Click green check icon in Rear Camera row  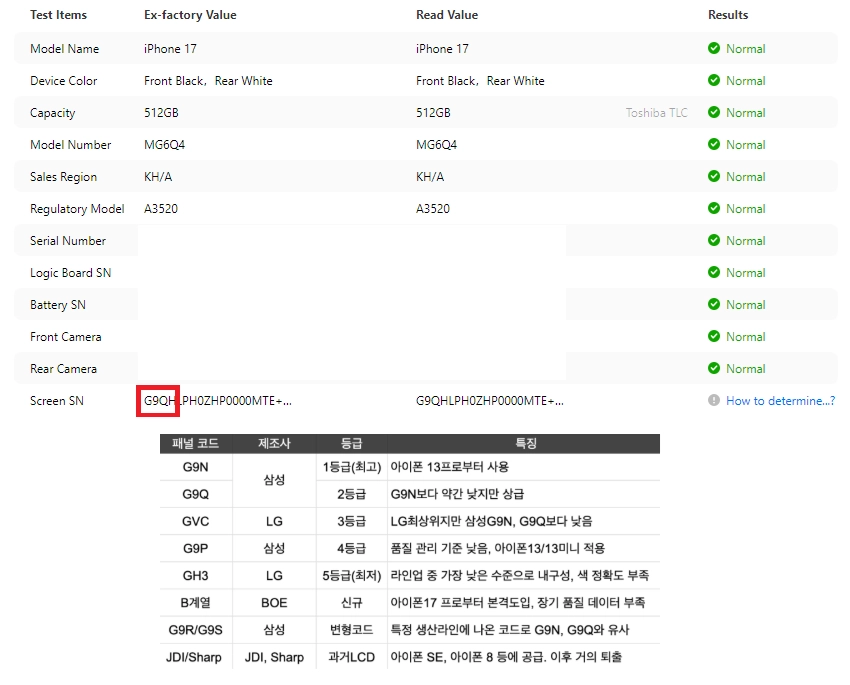point(714,368)
